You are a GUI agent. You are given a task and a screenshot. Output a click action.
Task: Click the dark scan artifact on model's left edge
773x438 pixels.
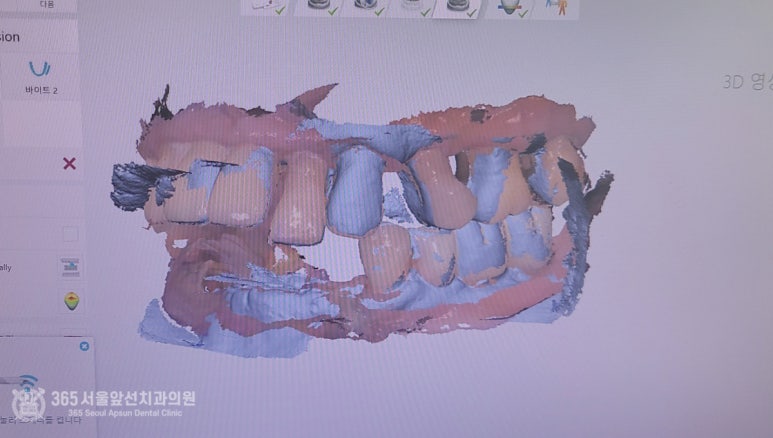tap(133, 185)
